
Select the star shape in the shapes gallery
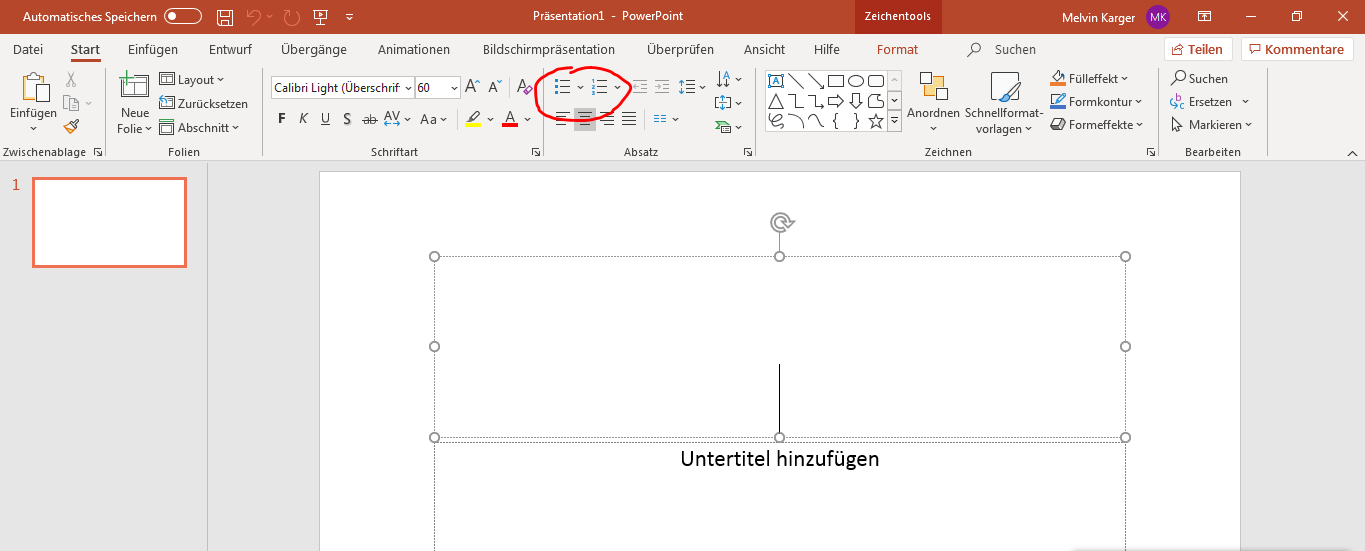876,121
